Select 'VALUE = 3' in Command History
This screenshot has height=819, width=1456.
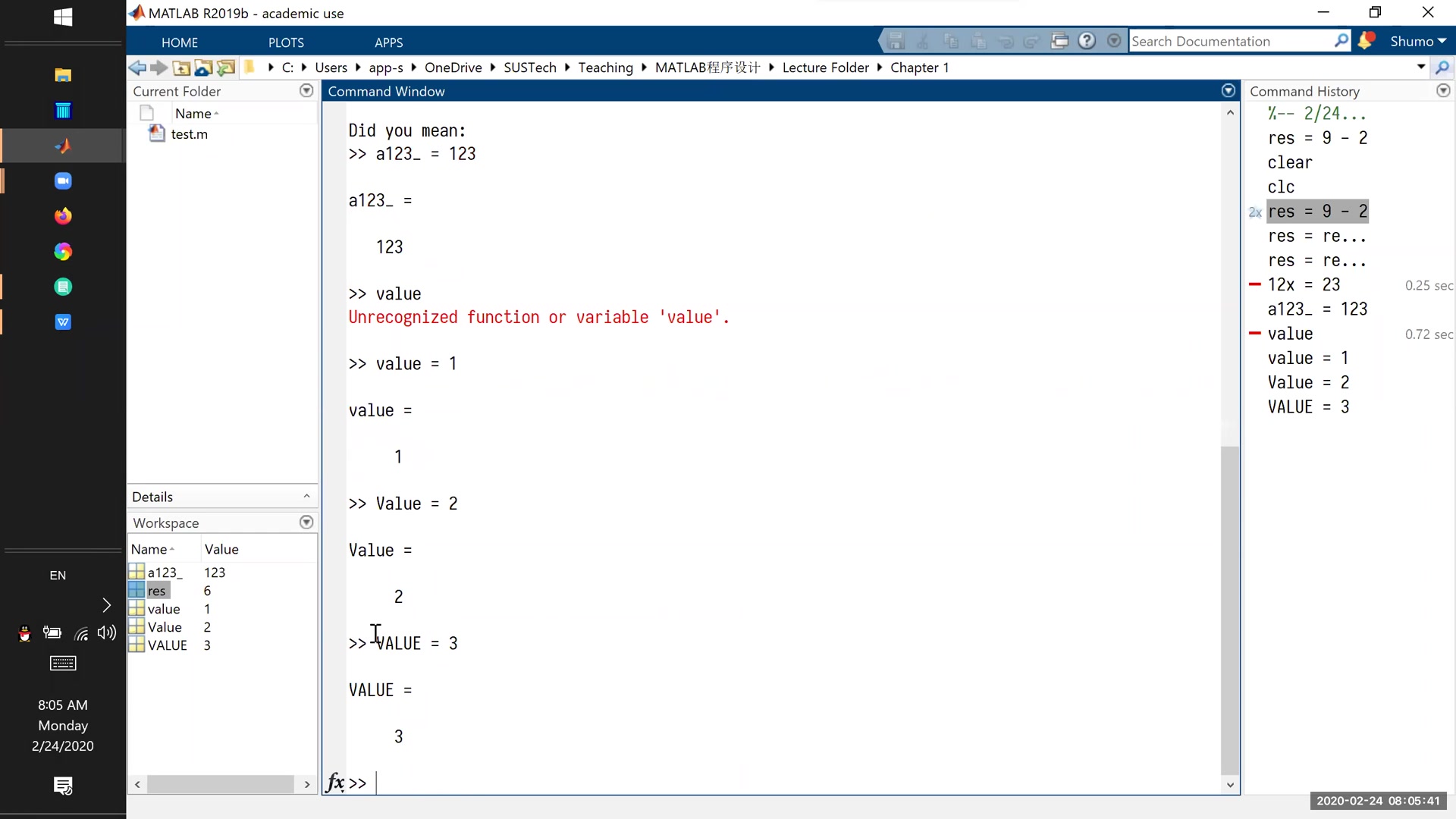1308,407
